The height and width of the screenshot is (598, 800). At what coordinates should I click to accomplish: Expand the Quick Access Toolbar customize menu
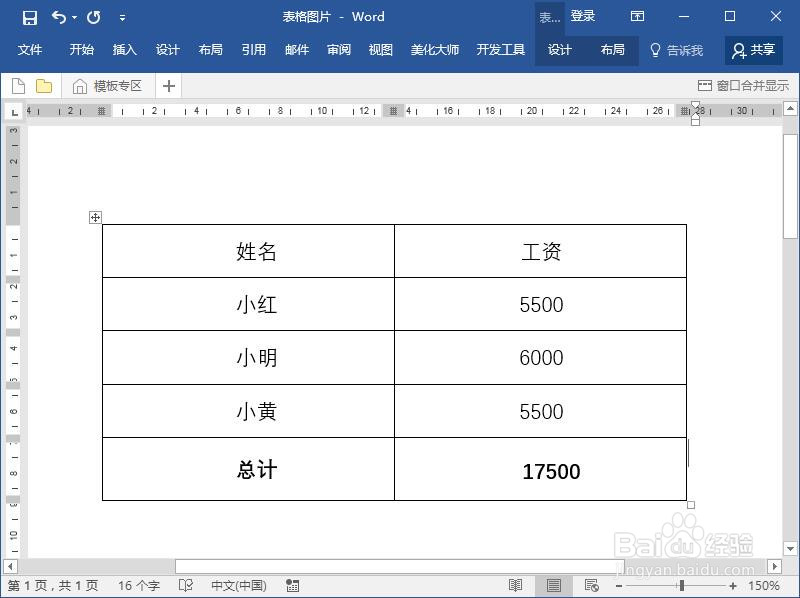[x=122, y=17]
